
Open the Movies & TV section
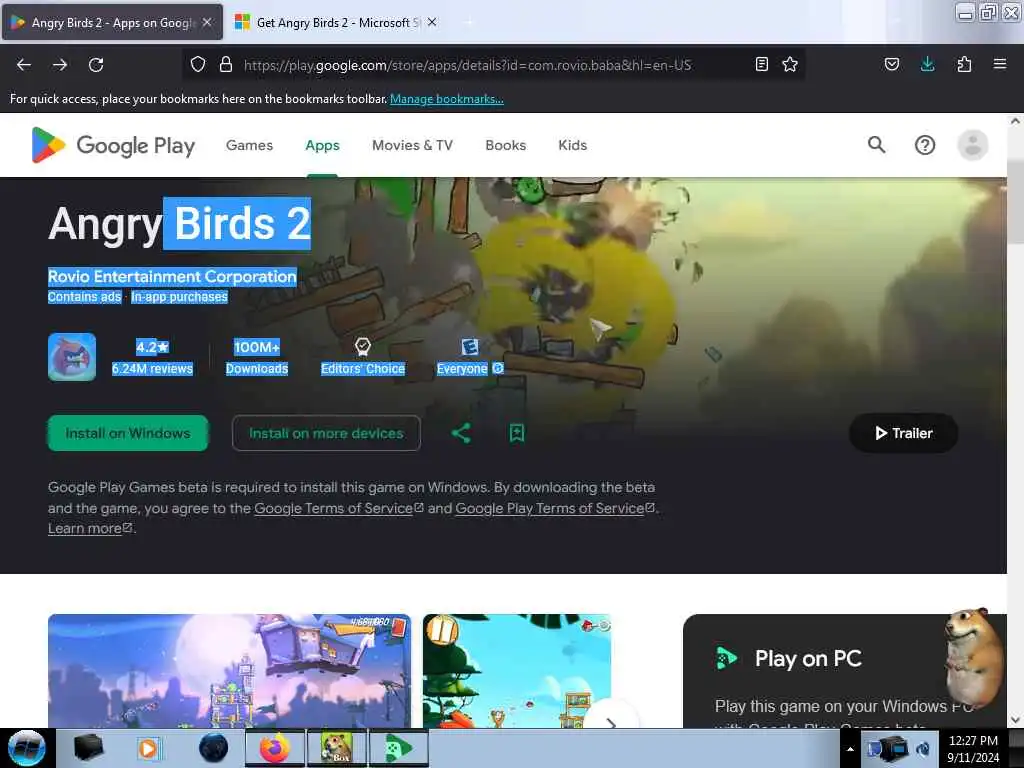click(x=412, y=145)
